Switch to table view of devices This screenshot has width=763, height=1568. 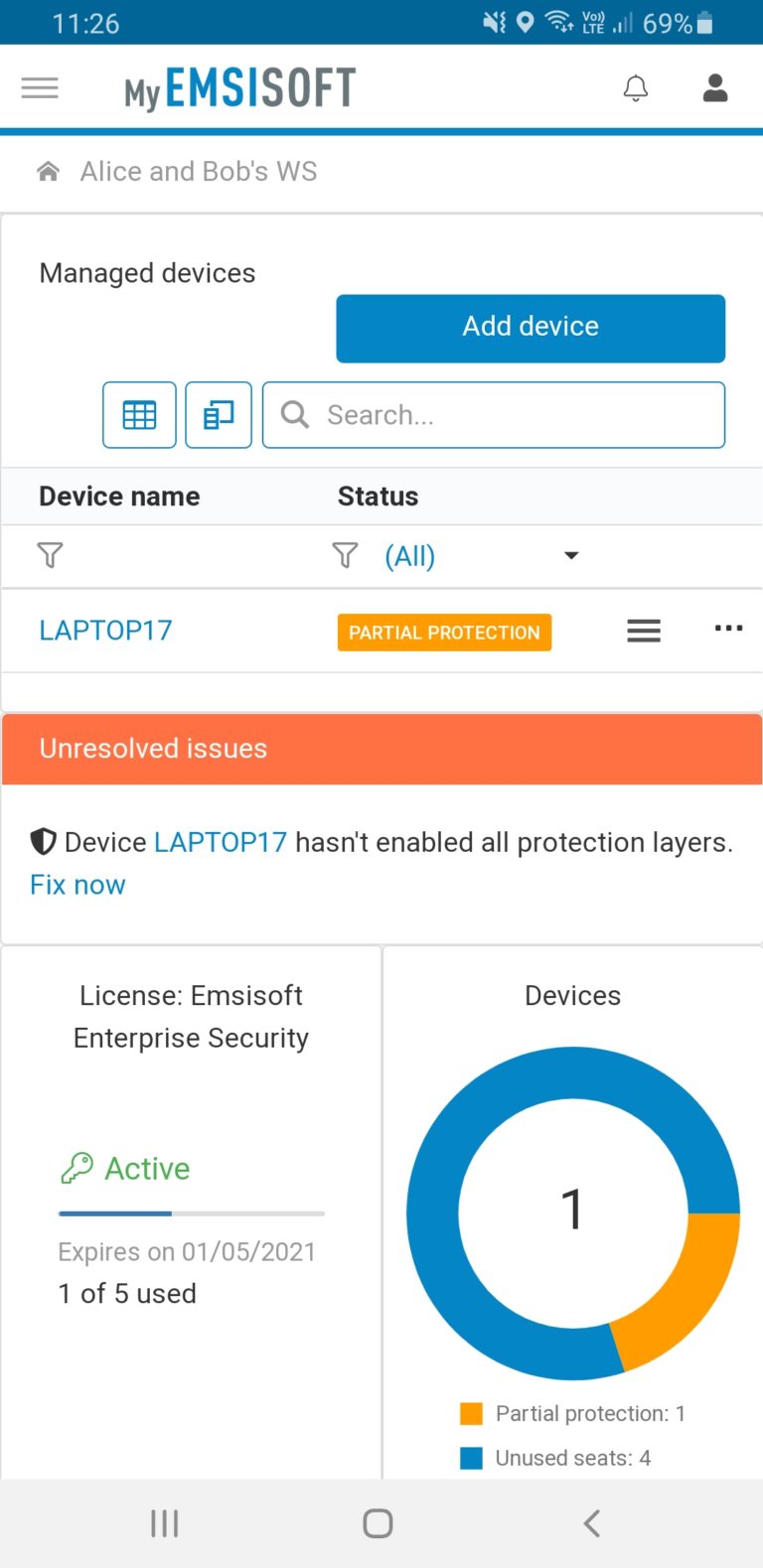click(x=138, y=414)
